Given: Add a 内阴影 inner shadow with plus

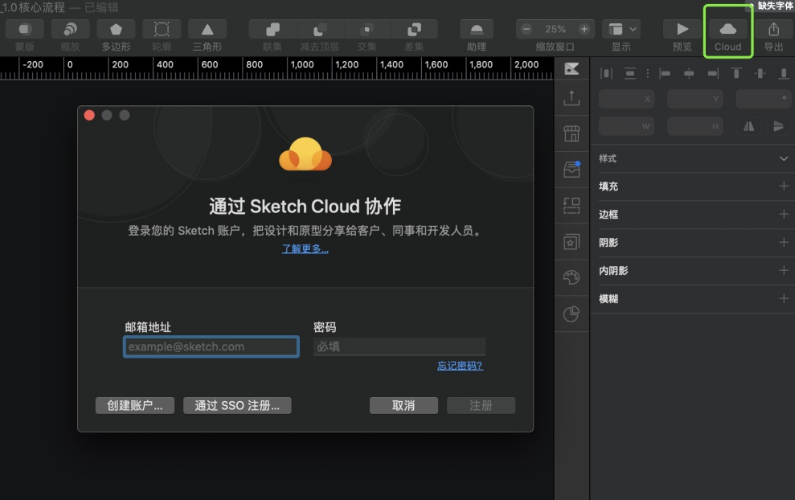Looking at the screenshot, I should click(x=784, y=270).
